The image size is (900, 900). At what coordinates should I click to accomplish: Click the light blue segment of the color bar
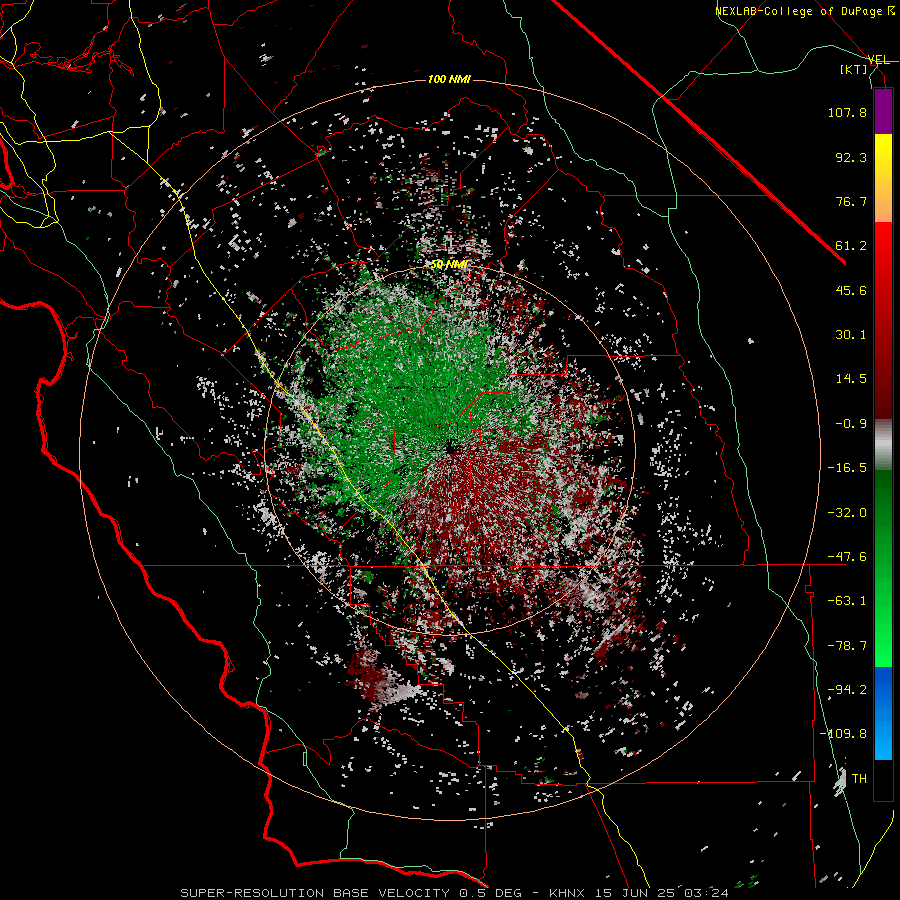883,713
